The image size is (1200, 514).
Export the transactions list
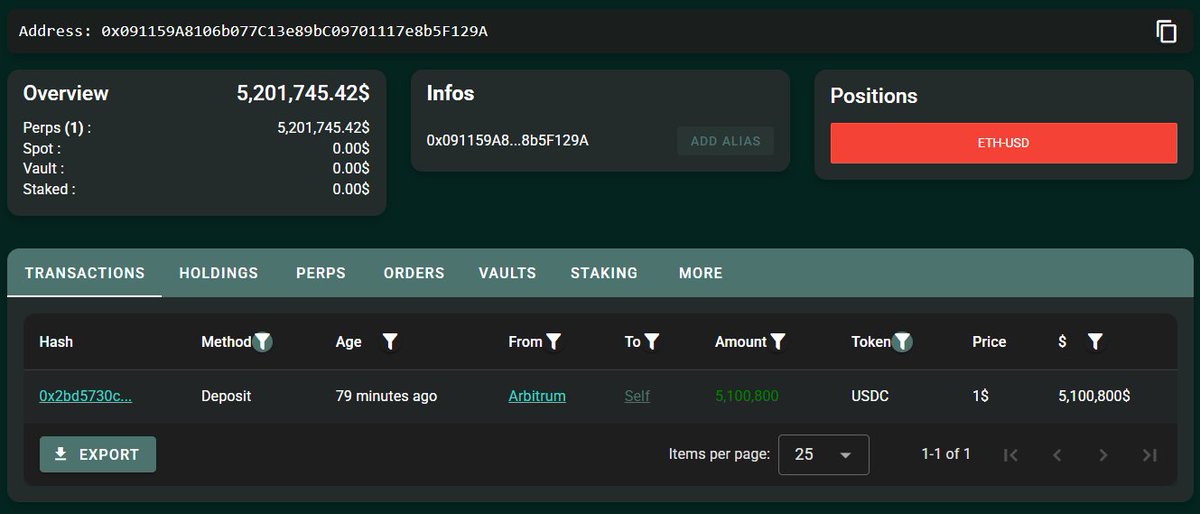(98, 454)
